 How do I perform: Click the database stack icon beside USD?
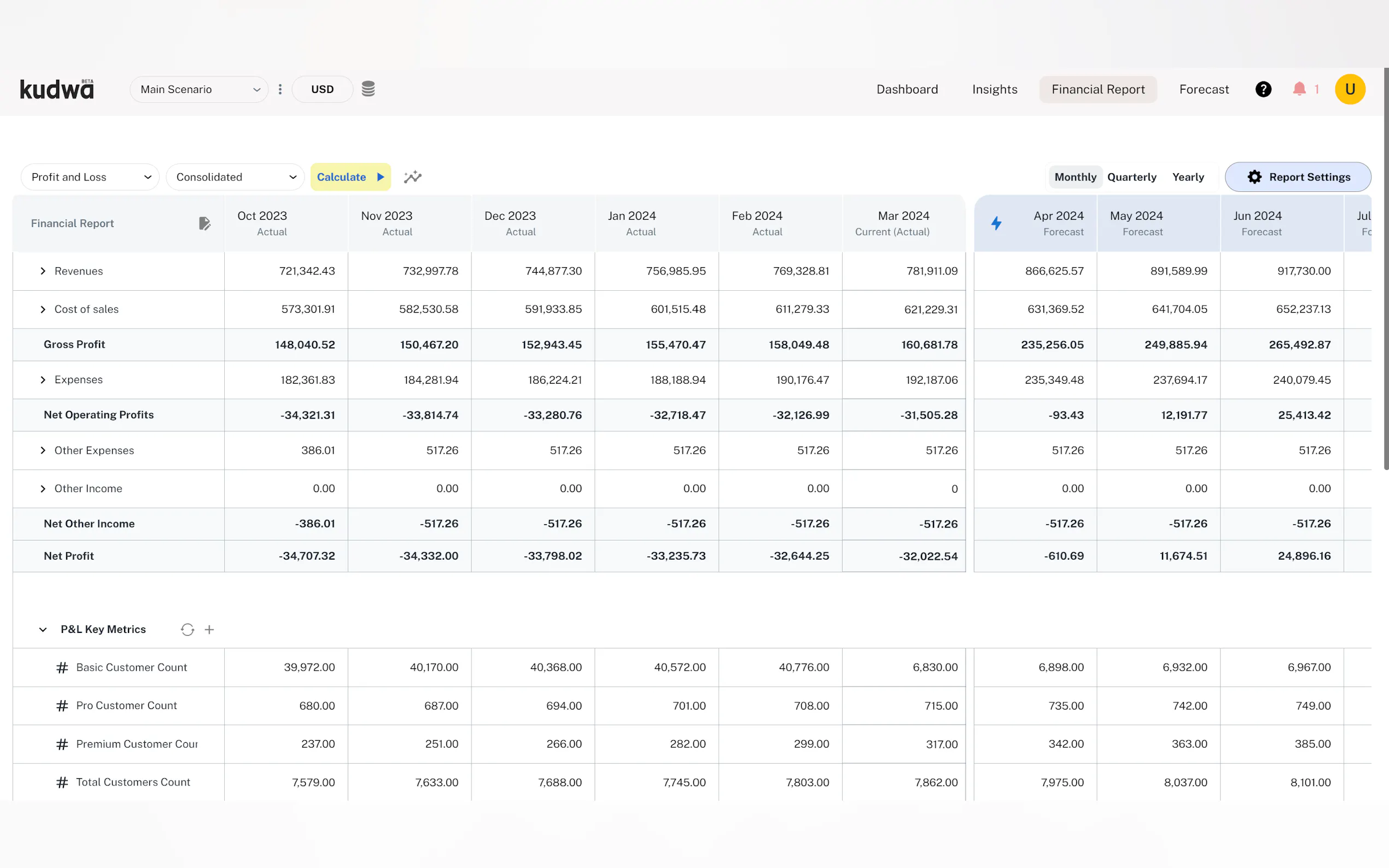(368, 89)
